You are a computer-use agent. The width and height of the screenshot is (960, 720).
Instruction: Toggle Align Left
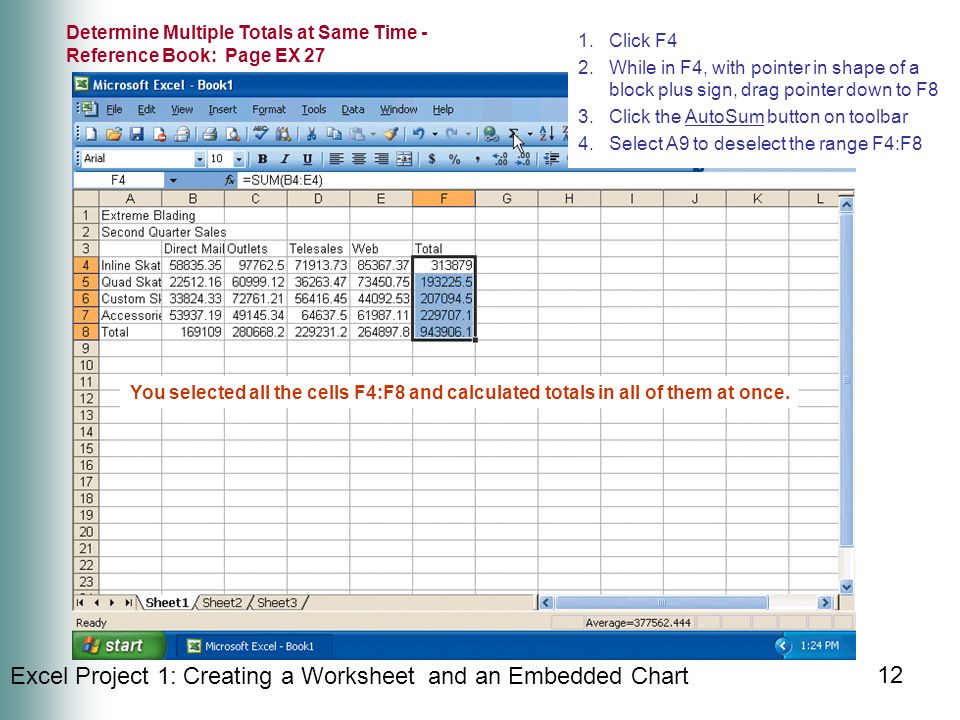click(x=336, y=159)
